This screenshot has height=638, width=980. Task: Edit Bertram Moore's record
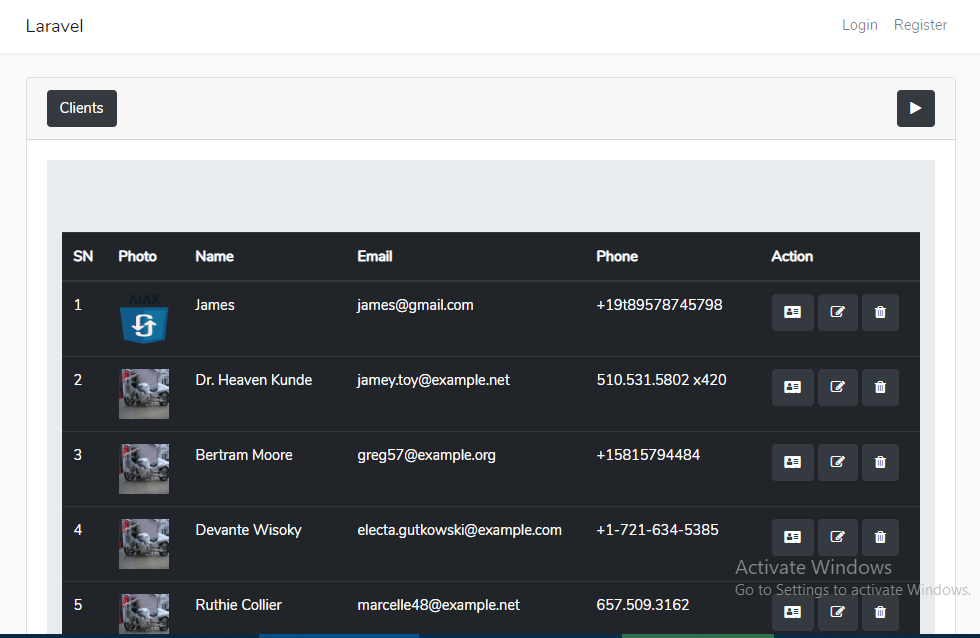[x=838, y=462]
